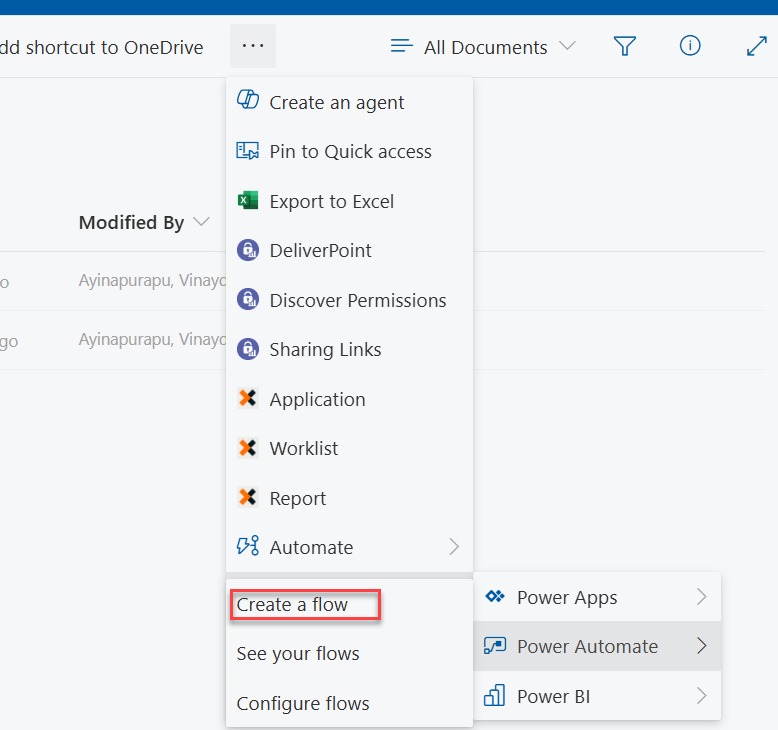Select Create a flow

pos(293,605)
